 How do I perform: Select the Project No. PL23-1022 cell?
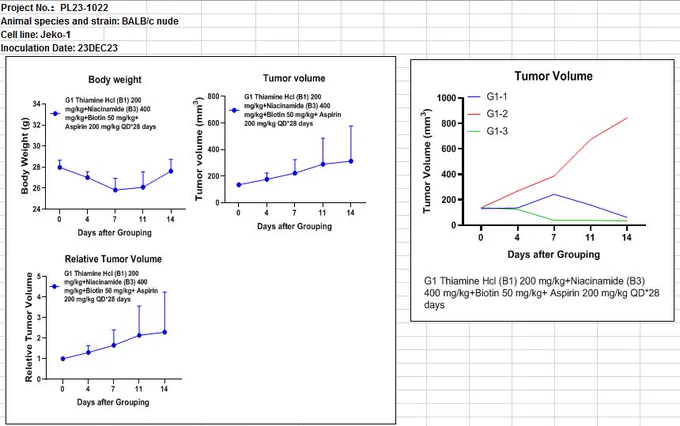55,7
